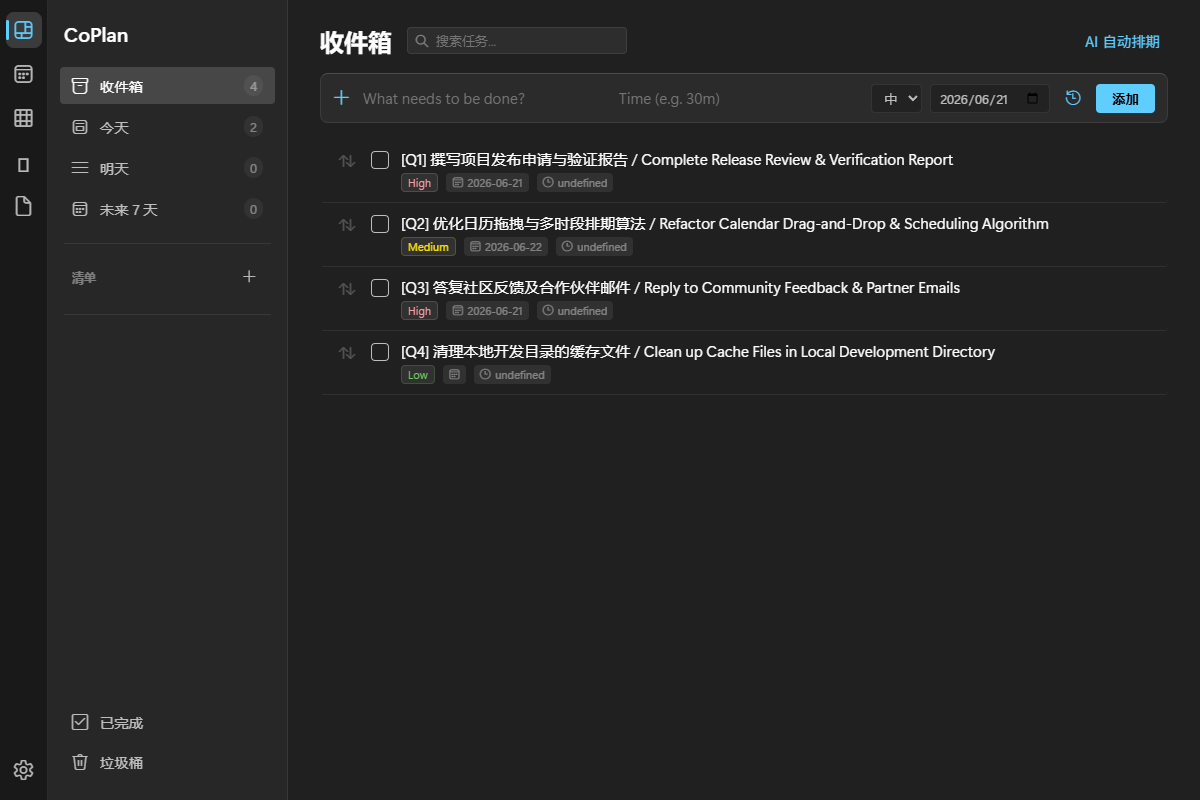This screenshot has height=800, width=1200.
Task: Check off the Q2 calendar refactor task
Action: click(x=380, y=224)
